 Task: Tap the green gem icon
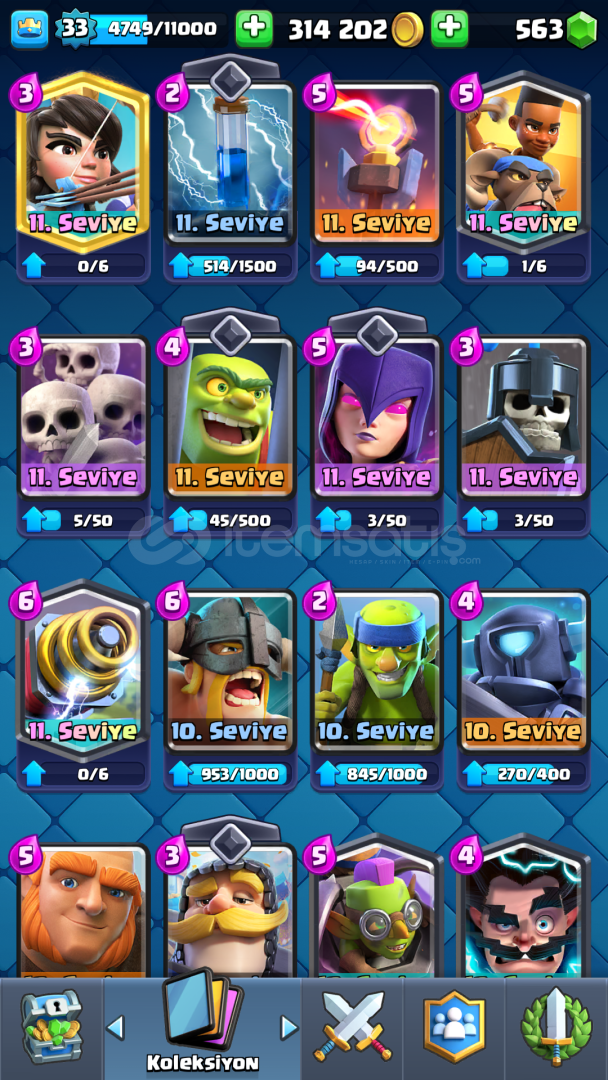click(x=581, y=30)
